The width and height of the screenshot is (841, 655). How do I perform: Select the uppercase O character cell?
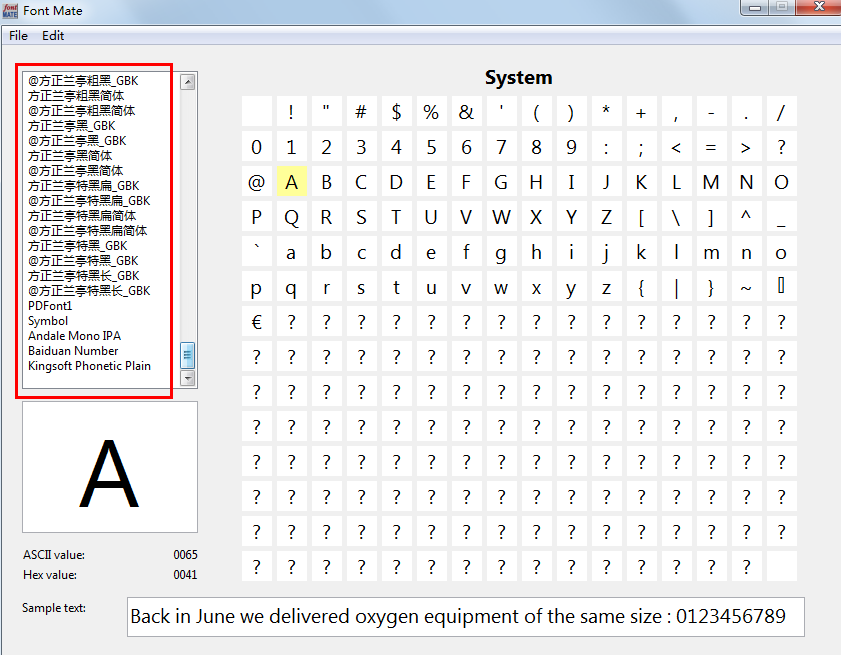781,182
